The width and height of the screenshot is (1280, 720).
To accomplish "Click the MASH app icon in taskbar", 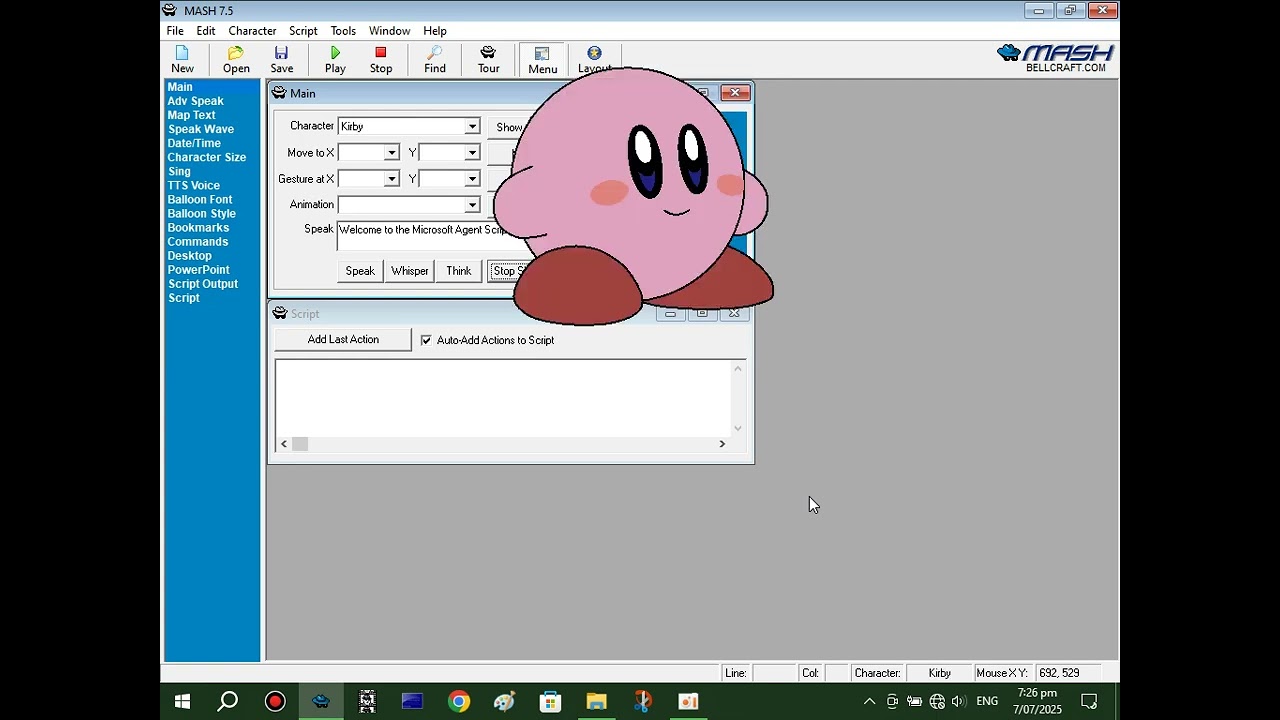I will click(x=321, y=702).
